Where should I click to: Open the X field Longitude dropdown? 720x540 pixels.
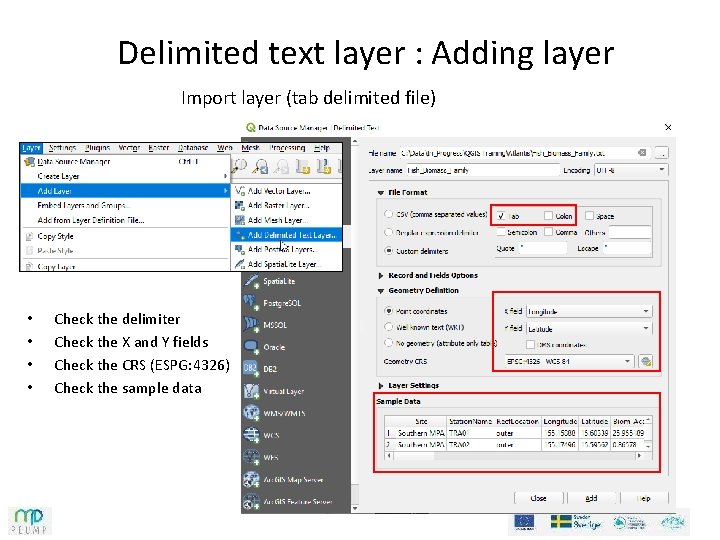[589, 311]
